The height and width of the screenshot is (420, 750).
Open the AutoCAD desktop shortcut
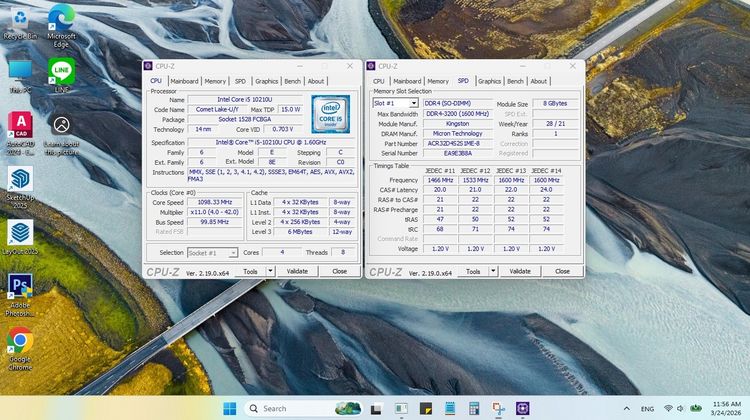point(20,133)
